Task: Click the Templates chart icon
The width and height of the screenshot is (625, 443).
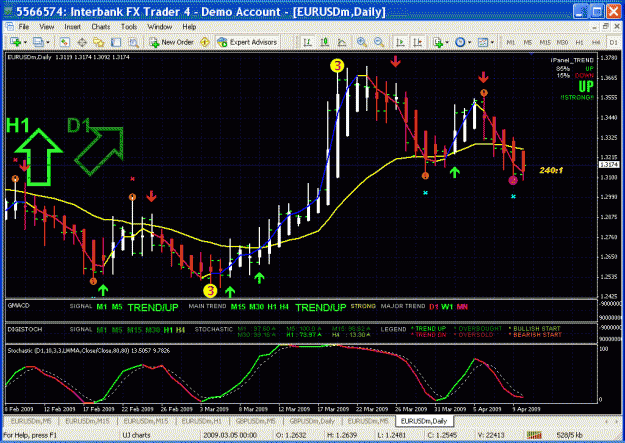Action: pos(483,42)
